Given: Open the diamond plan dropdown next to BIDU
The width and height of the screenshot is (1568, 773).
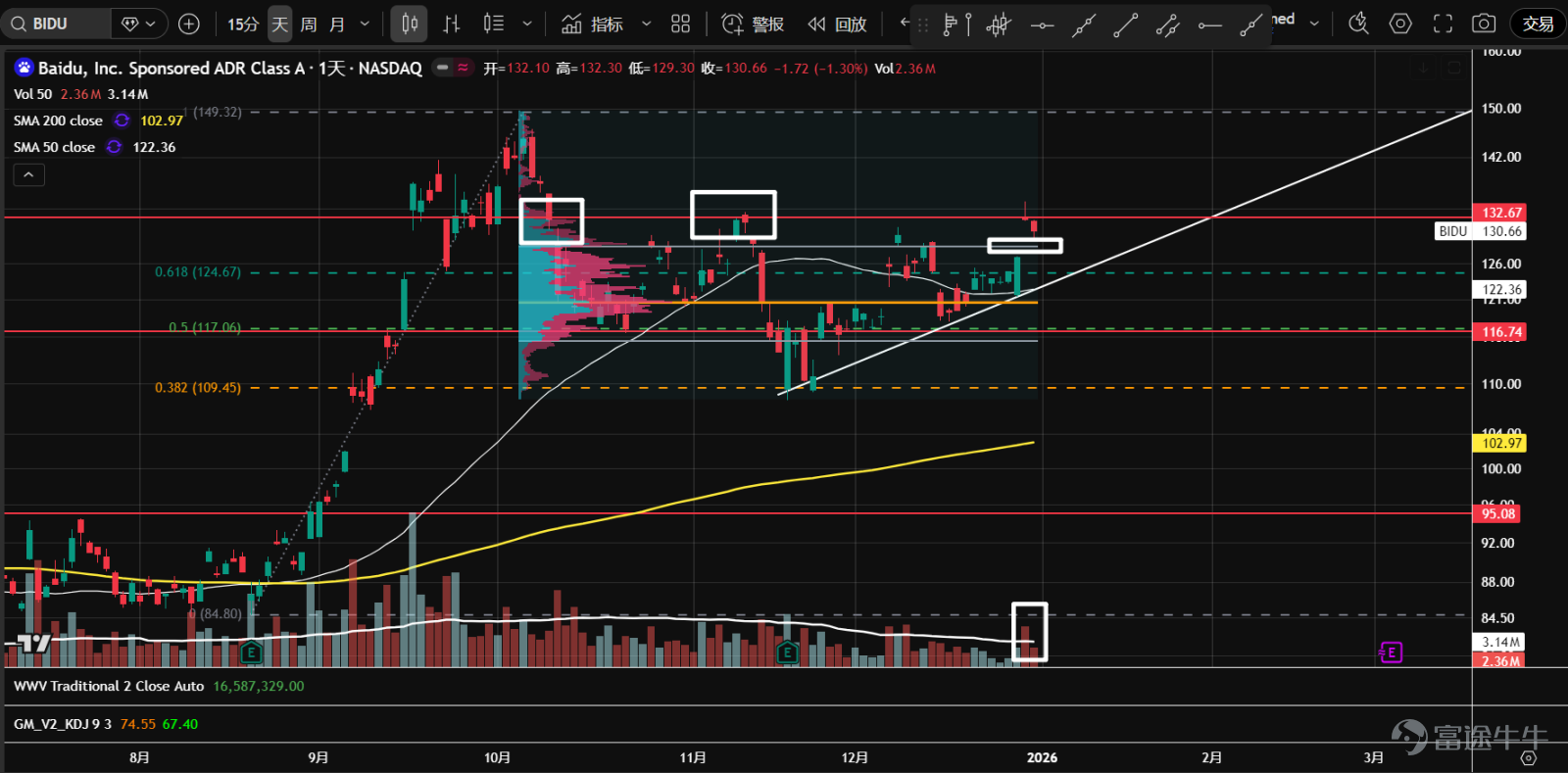Looking at the screenshot, I should tap(138, 24).
